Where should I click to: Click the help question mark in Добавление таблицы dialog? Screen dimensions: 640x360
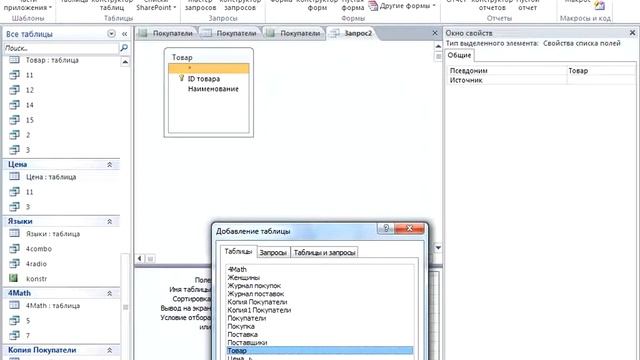tap(386, 229)
